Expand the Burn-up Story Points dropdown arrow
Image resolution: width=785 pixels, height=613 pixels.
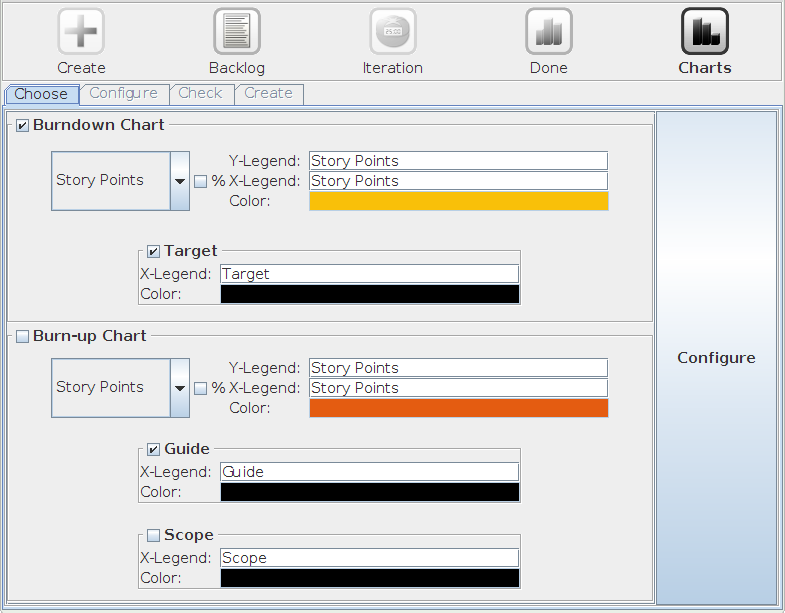pos(180,388)
